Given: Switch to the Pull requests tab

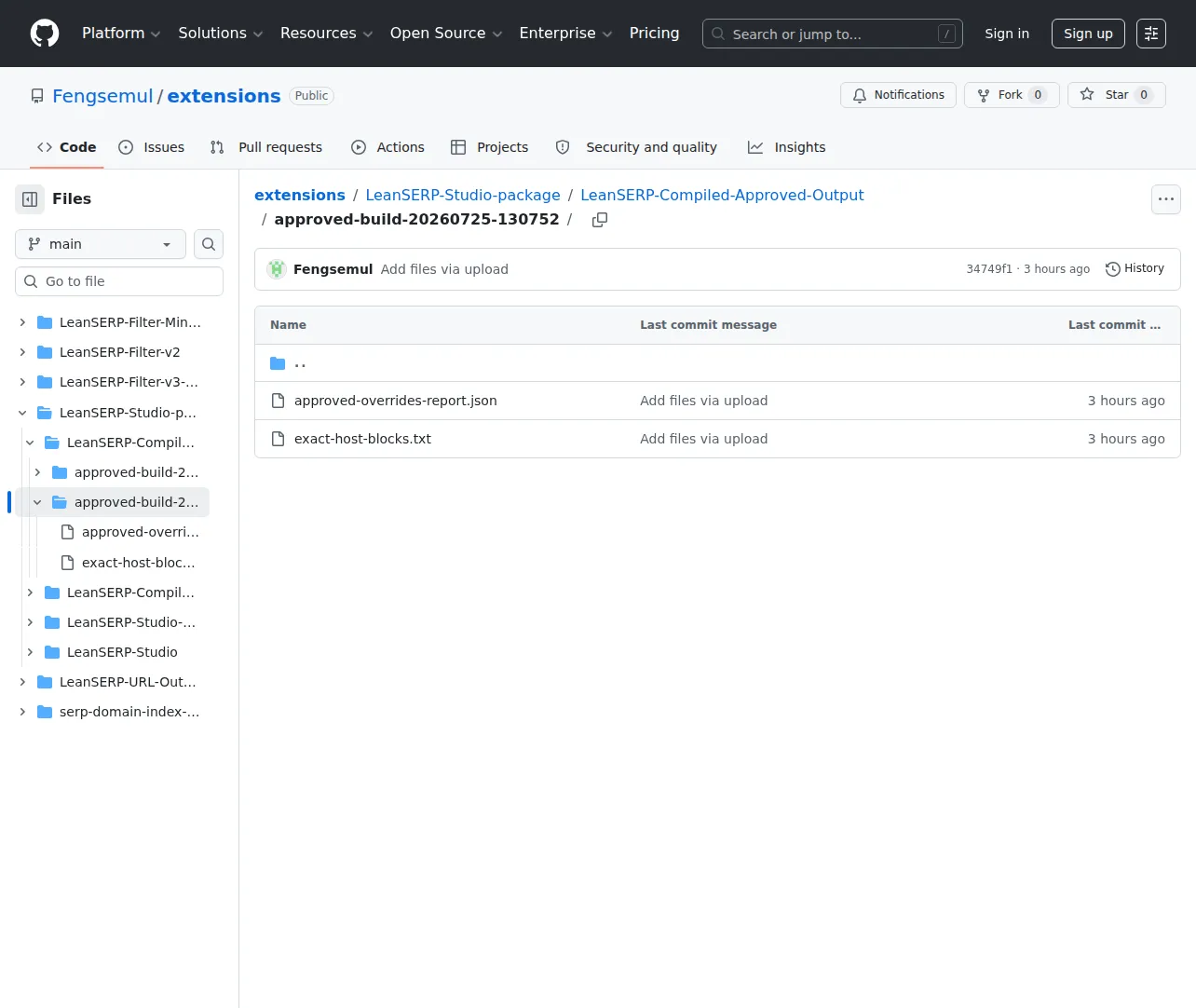Looking at the screenshot, I should coord(266,147).
